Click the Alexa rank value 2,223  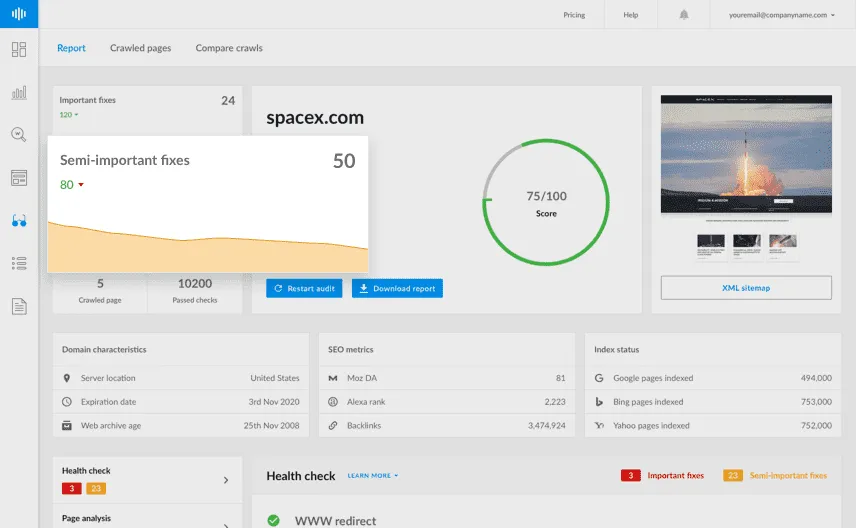[555, 402]
